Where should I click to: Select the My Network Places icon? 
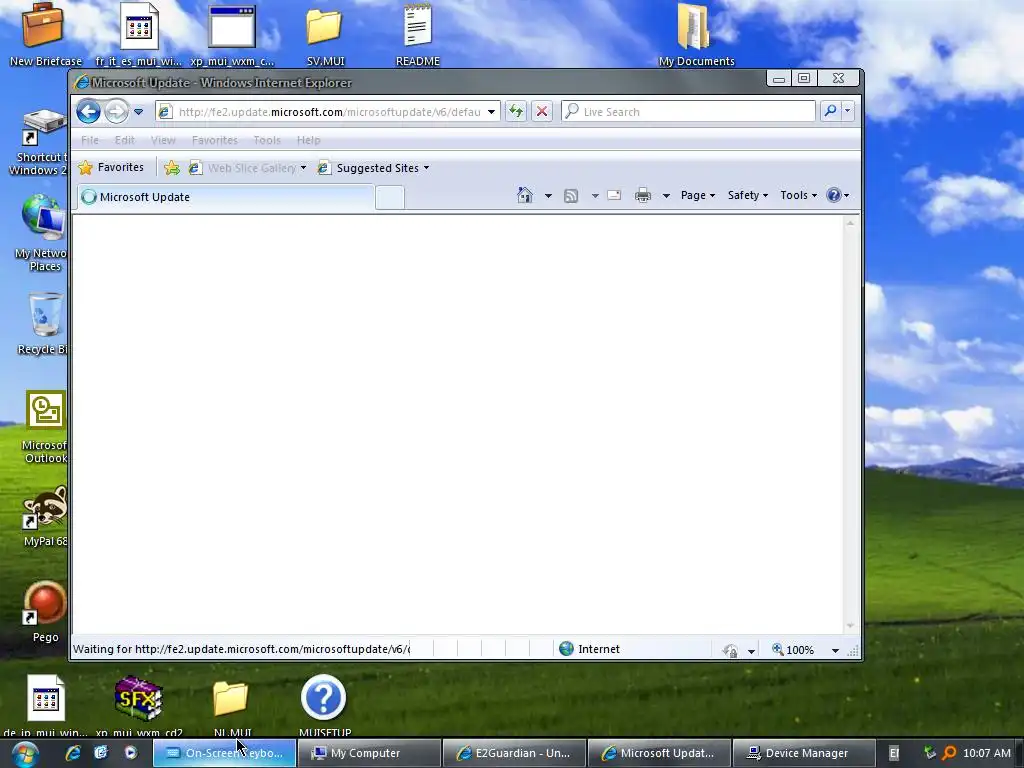pos(43,232)
